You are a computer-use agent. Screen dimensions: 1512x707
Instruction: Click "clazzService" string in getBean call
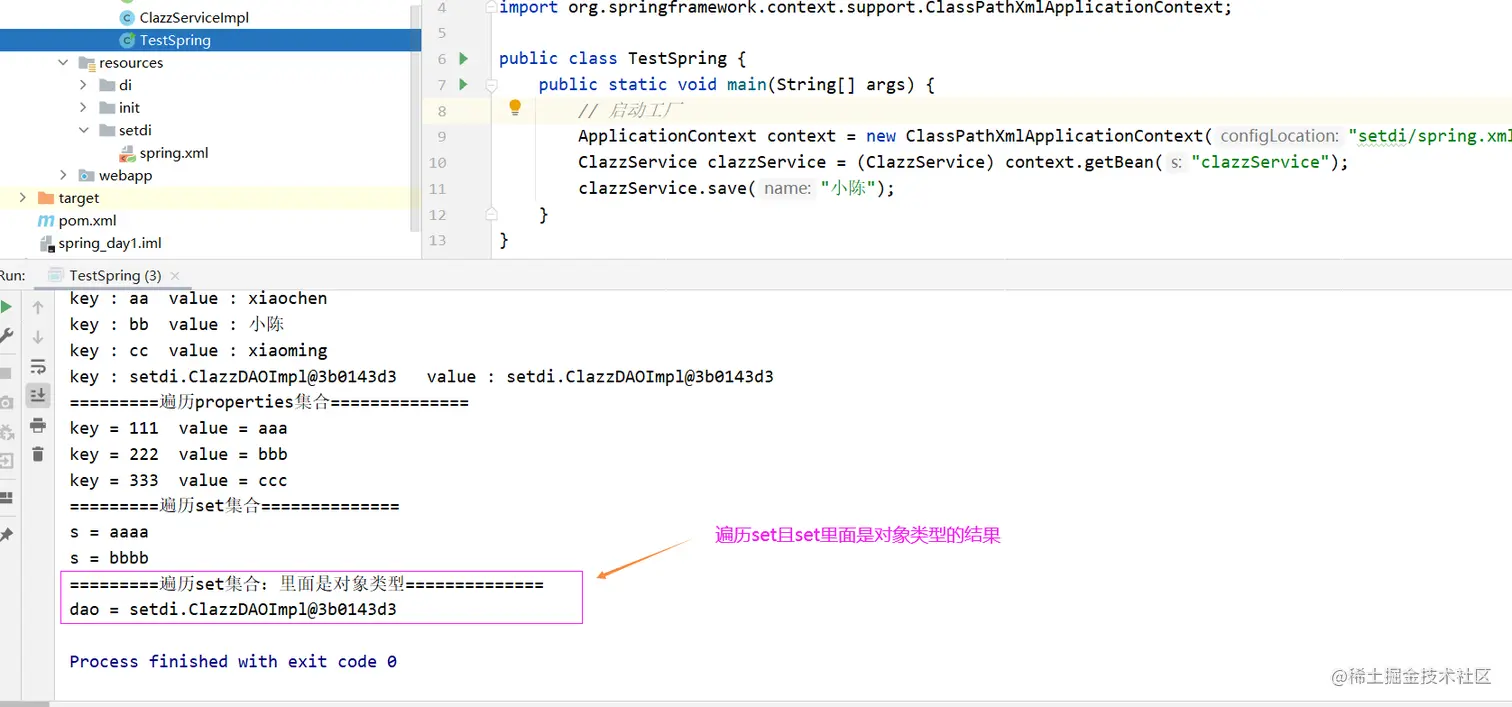click(1260, 162)
